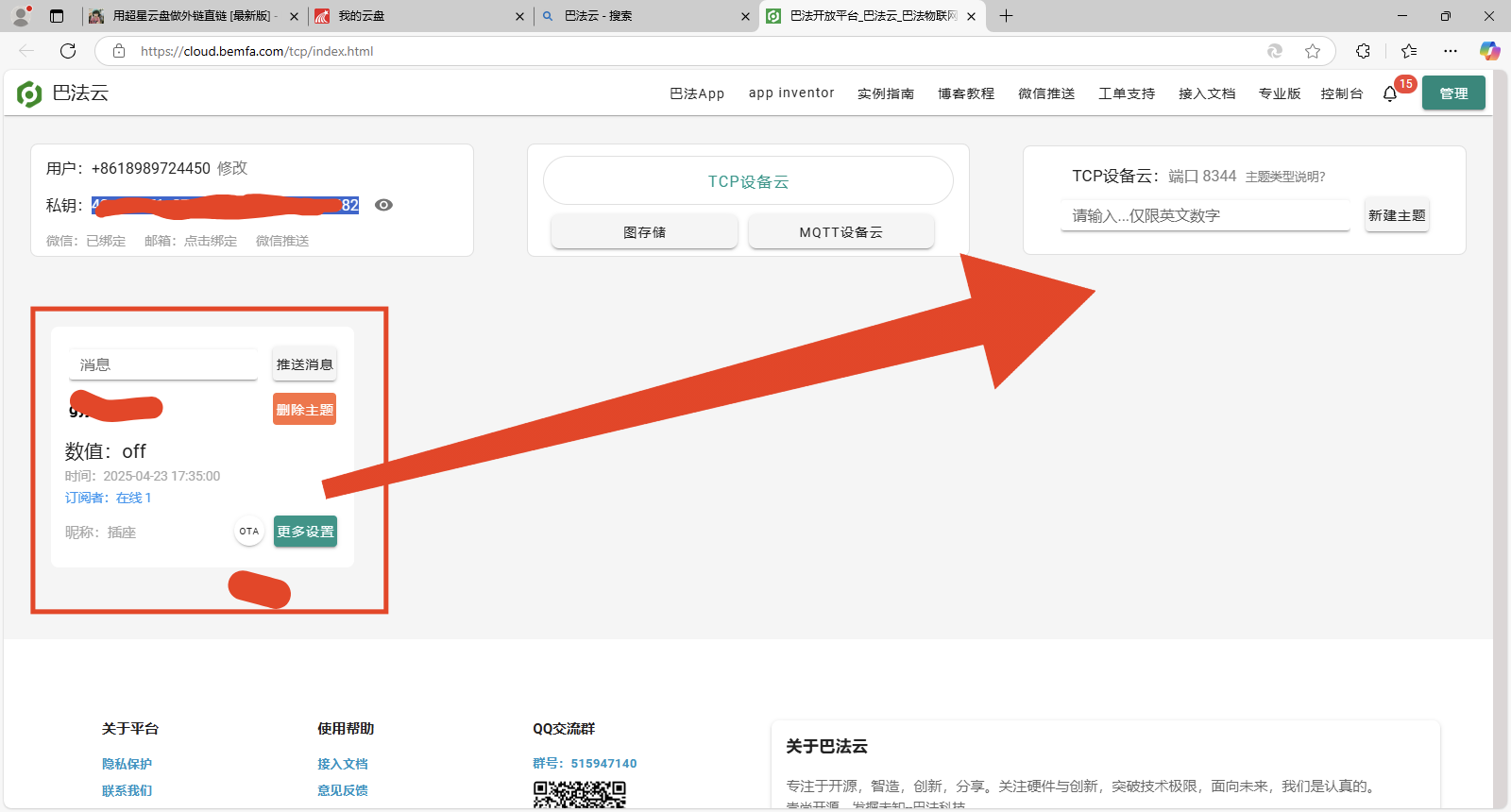Click the site info lock icon
The image size is (1511, 812).
[x=119, y=51]
